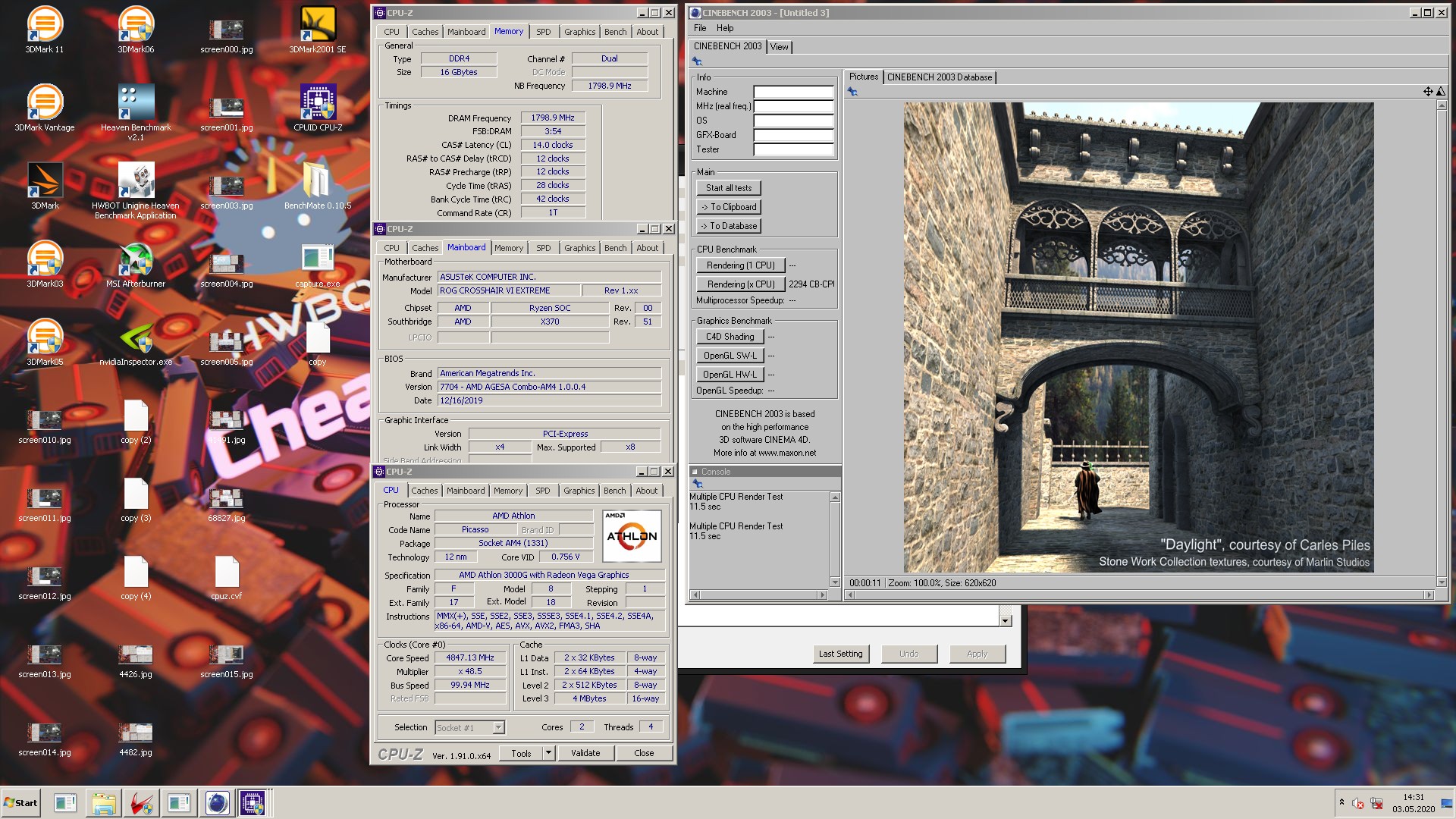Open HWBOT Unigine Heaven Benchmark Application icon
1456x819 pixels.
(x=136, y=190)
